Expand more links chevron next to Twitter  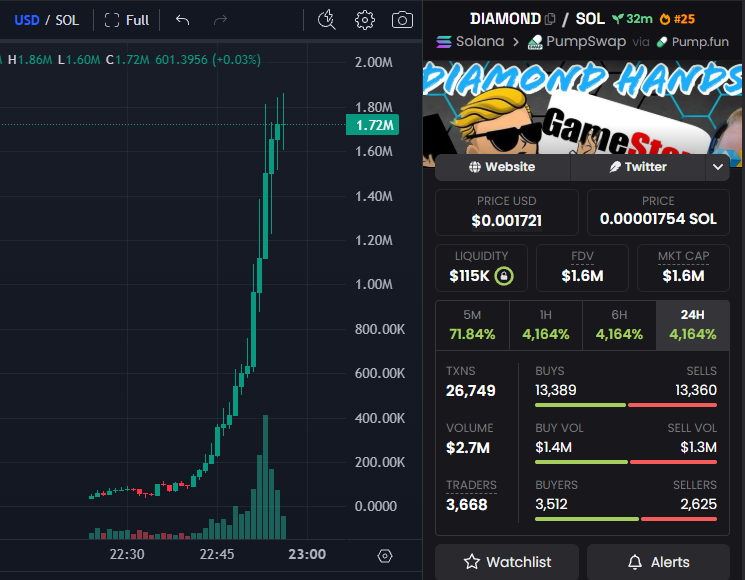tap(718, 167)
